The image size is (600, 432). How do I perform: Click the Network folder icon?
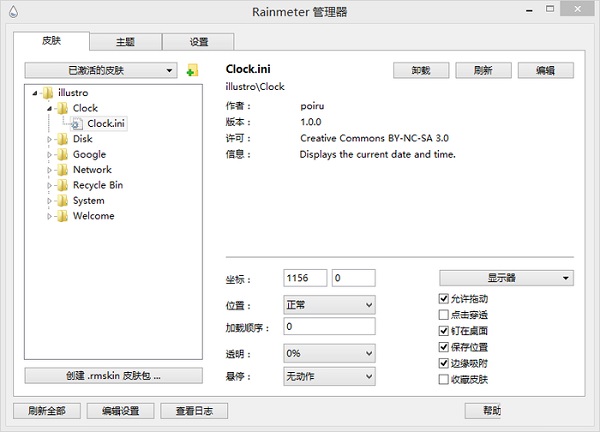[62, 170]
